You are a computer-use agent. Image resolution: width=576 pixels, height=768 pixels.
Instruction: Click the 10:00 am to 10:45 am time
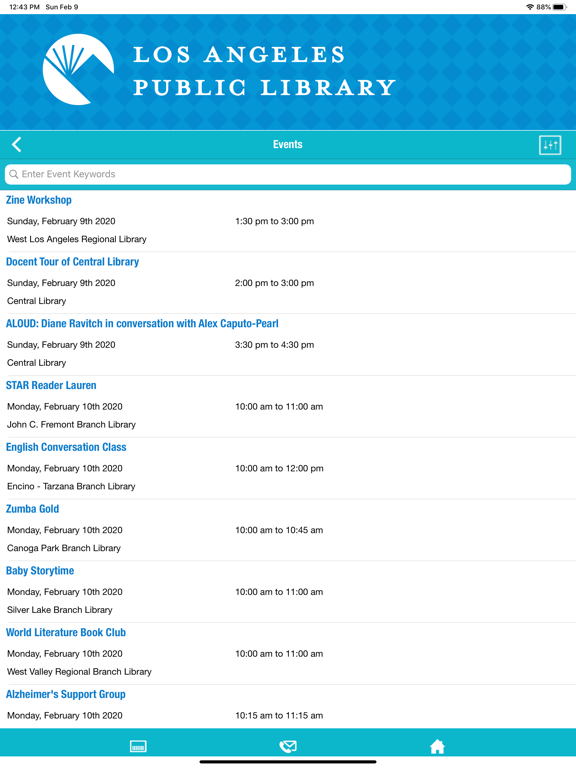[x=279, y=530]
